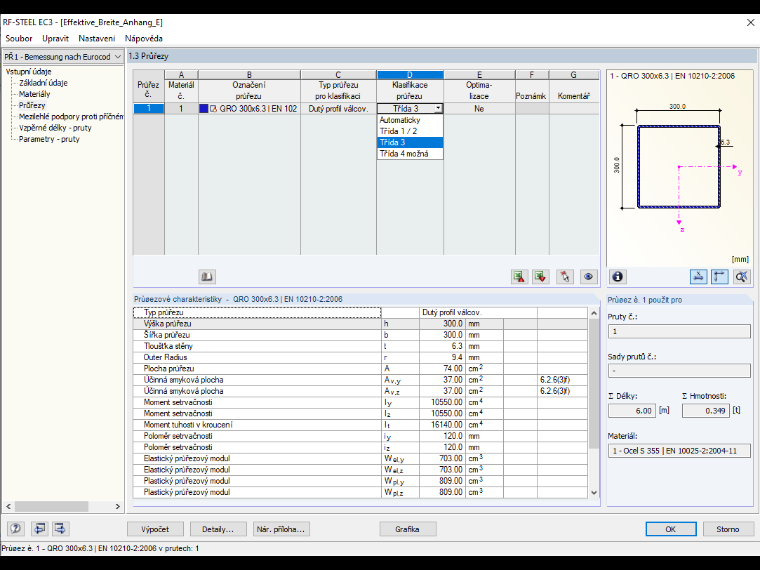760x570 pixels.
Task: Open the Upravit menu
Action: click(x=55, y=38)
